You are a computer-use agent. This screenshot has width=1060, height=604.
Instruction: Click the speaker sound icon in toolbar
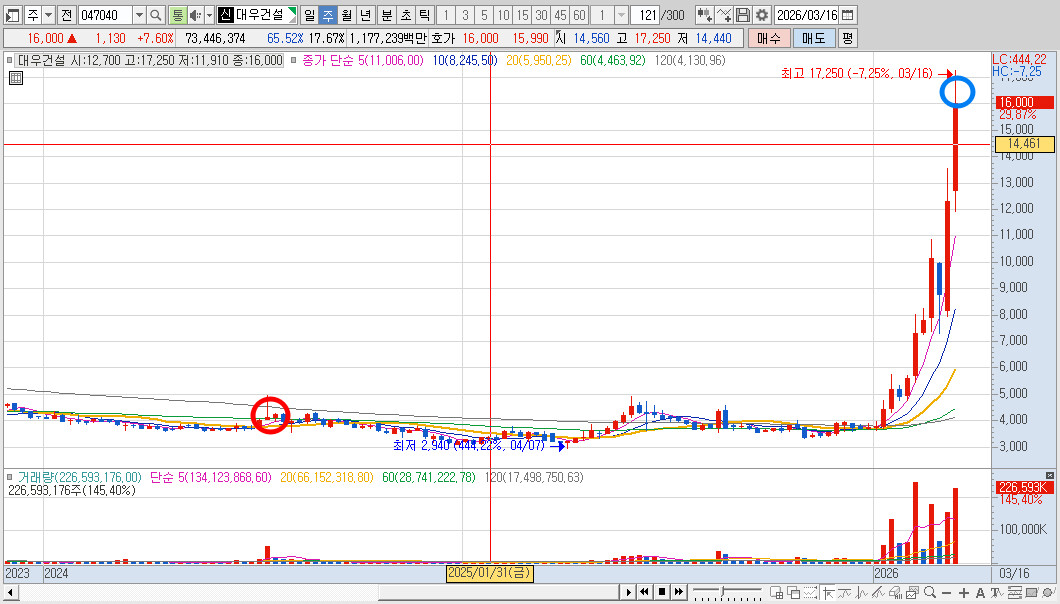(x=194, y=15)
